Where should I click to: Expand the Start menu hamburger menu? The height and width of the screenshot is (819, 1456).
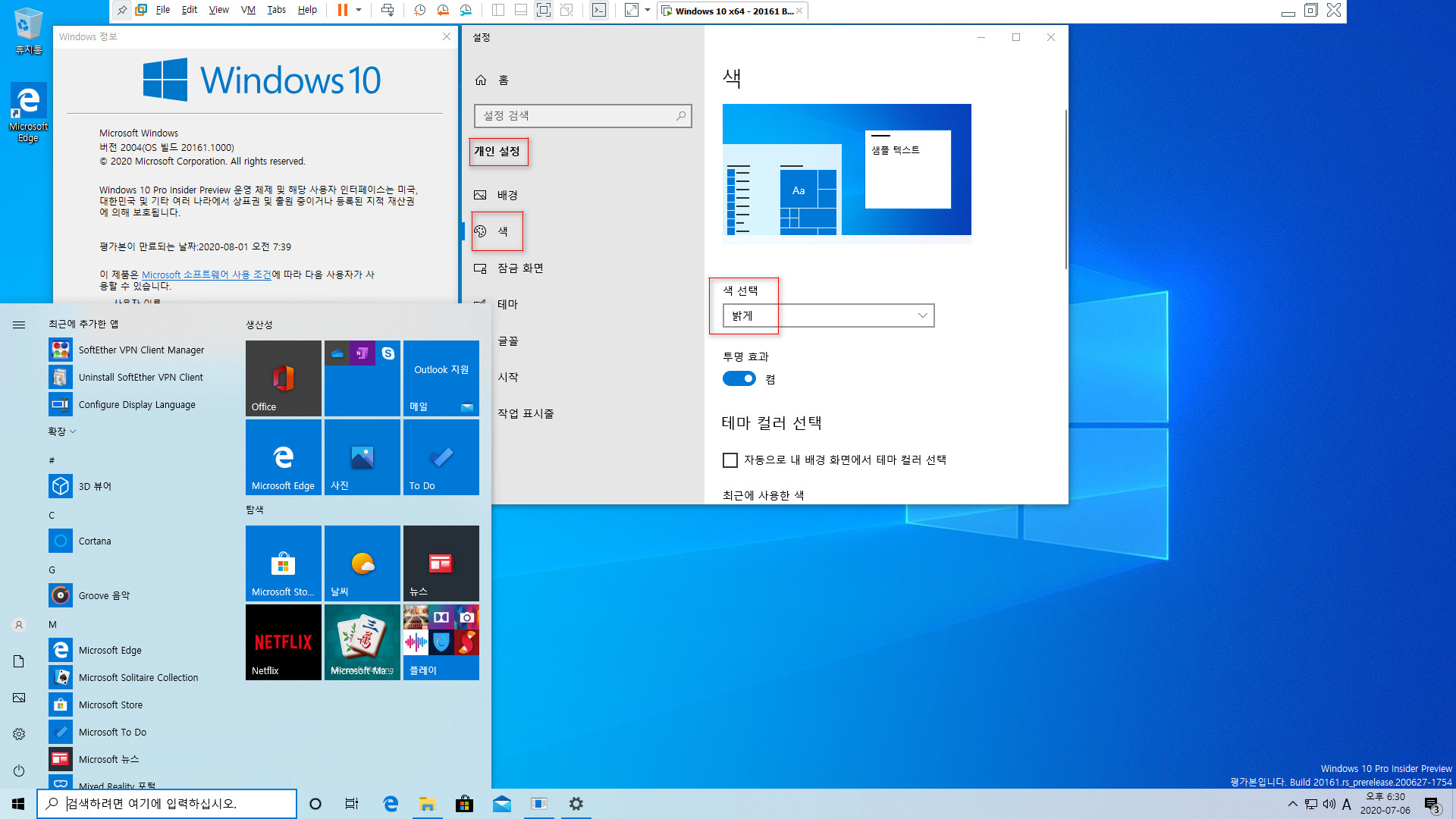[x=19, y=325]
